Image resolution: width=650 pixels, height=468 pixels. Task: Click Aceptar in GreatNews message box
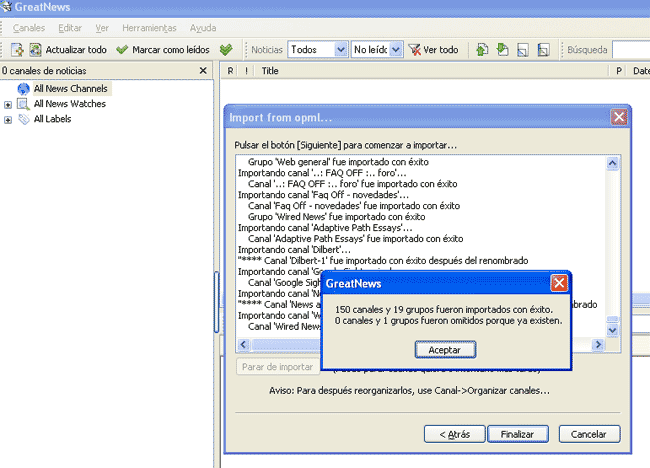[x=445, y=350]
